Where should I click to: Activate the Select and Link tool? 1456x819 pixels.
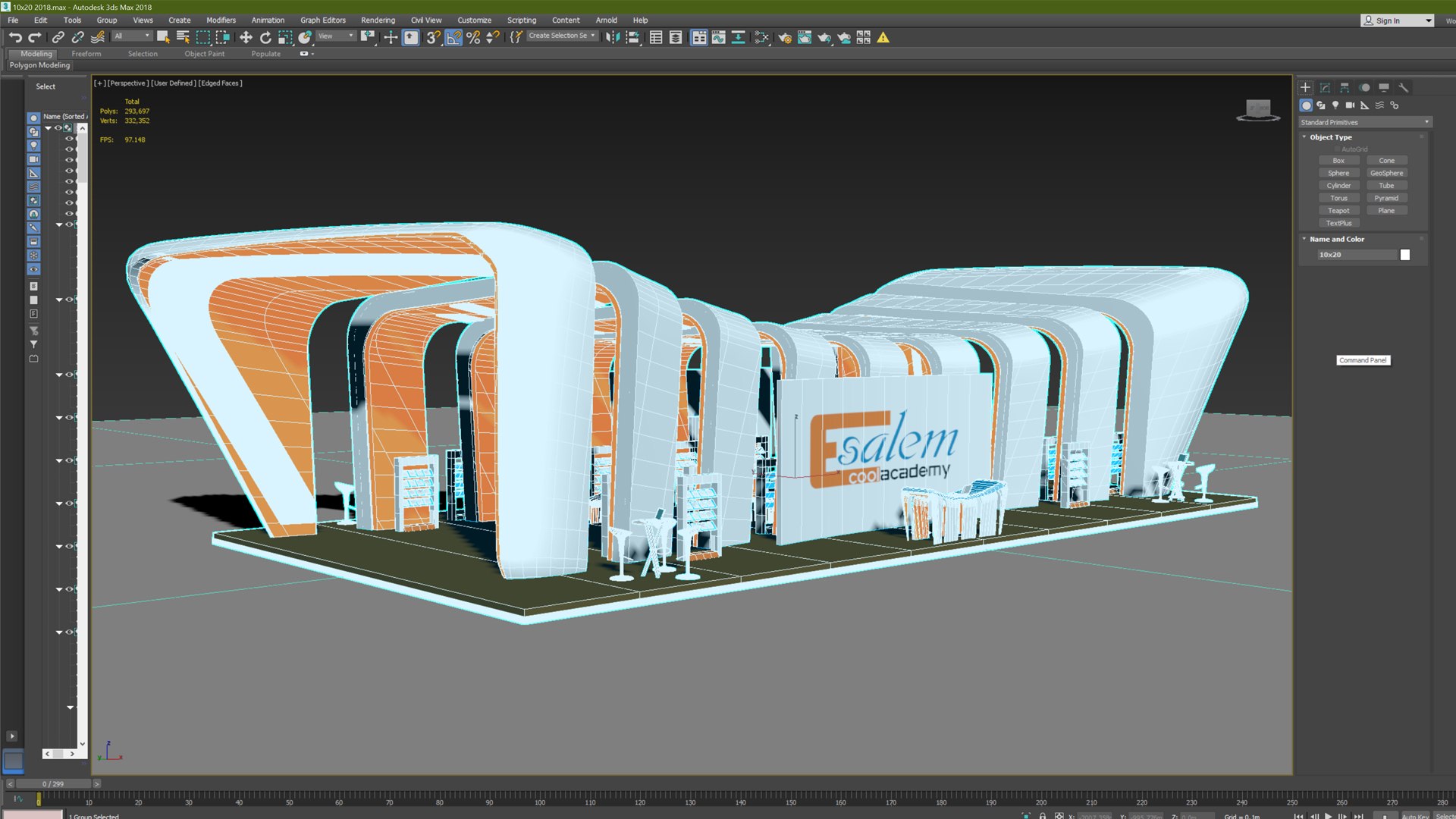click(58, 37)
